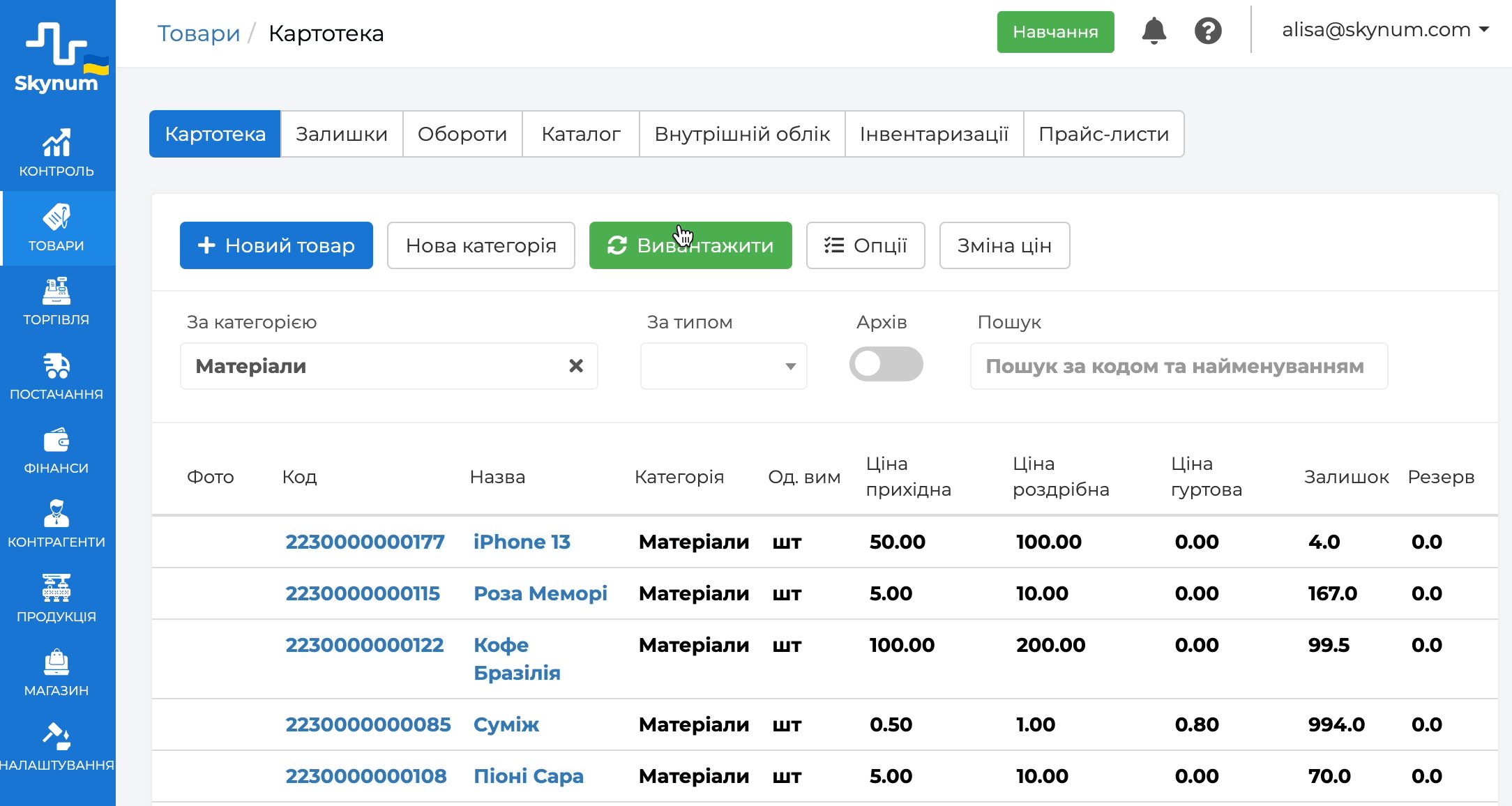Viewport: 1512px width, 806px height.
Task: Click the notifications bell icon
Action: point(1154,31)
